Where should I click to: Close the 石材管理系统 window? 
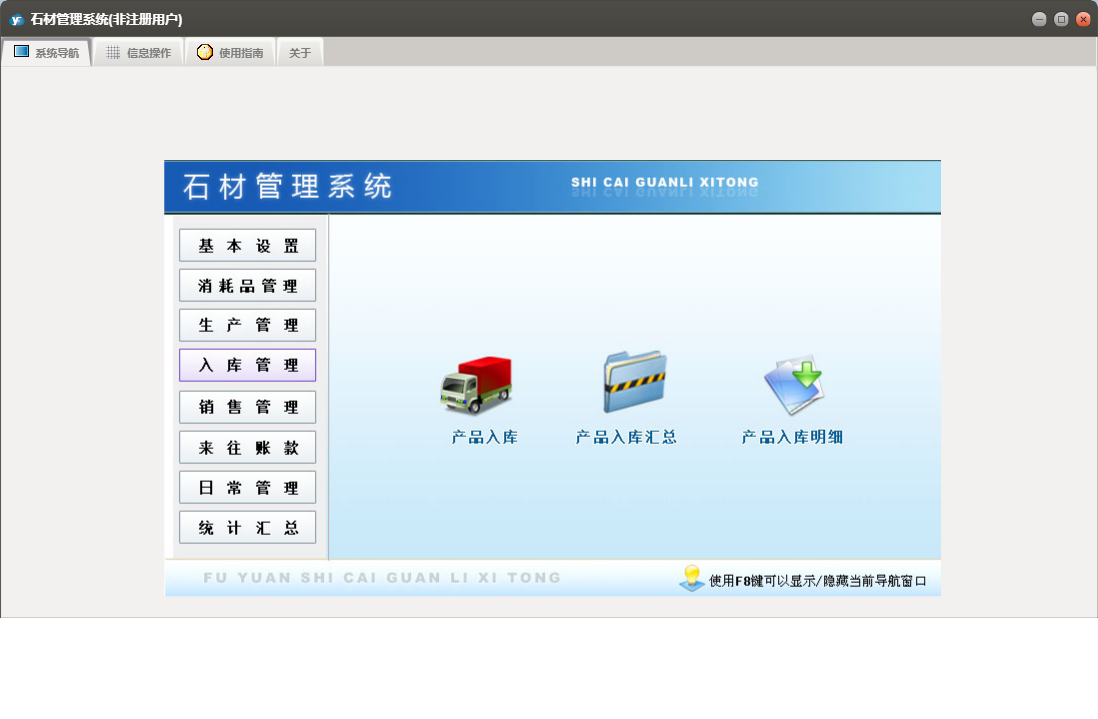point(1083,20)
